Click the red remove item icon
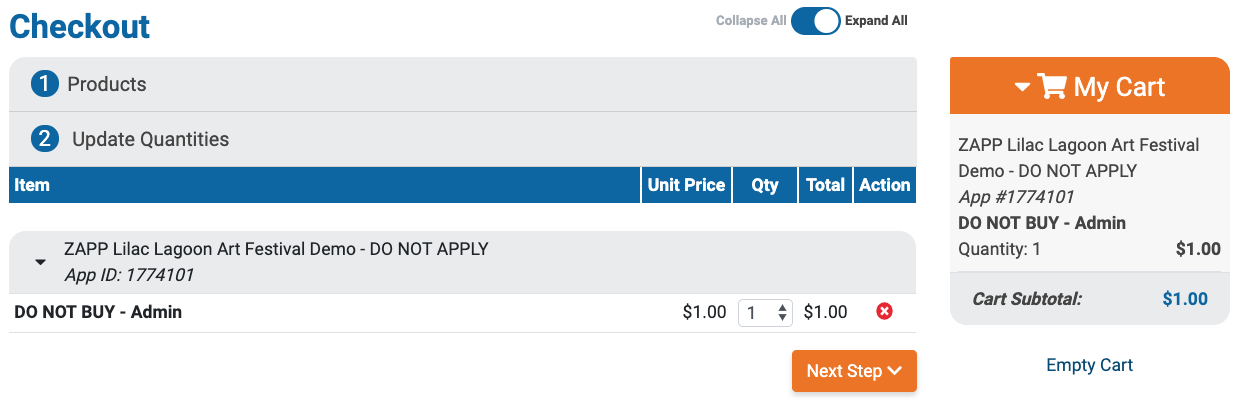The width and height of the screenshot is (1238, 404). [884, 312]
